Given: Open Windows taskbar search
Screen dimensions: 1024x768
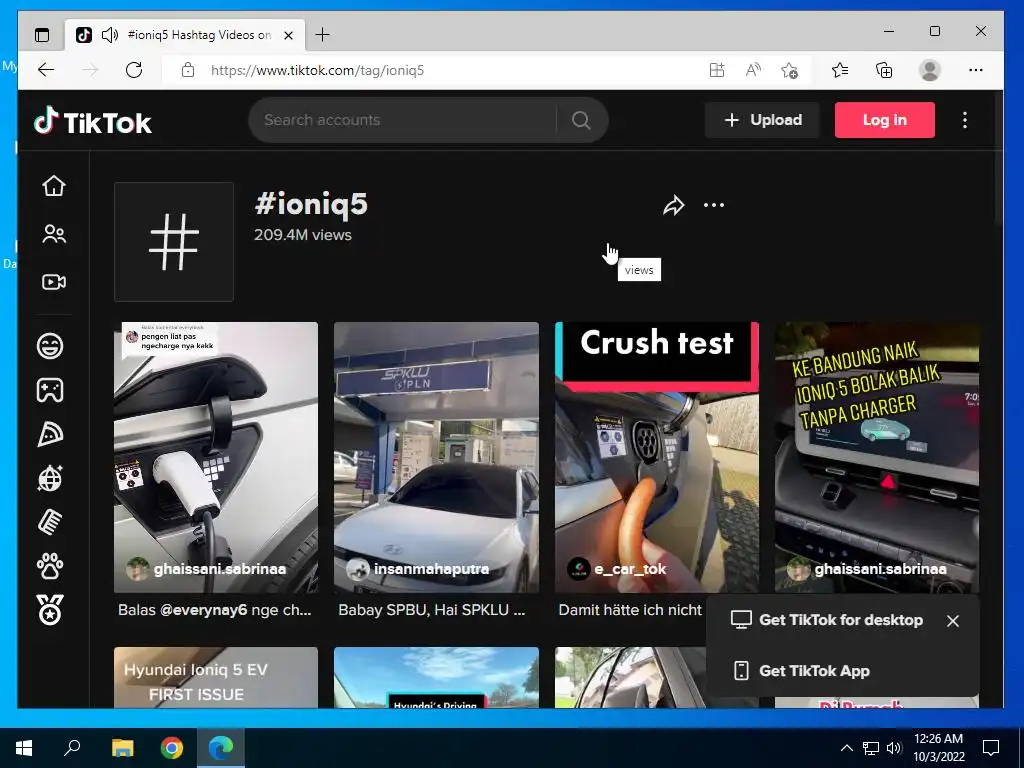Looking at the screenshot, I should click(72, 748).
